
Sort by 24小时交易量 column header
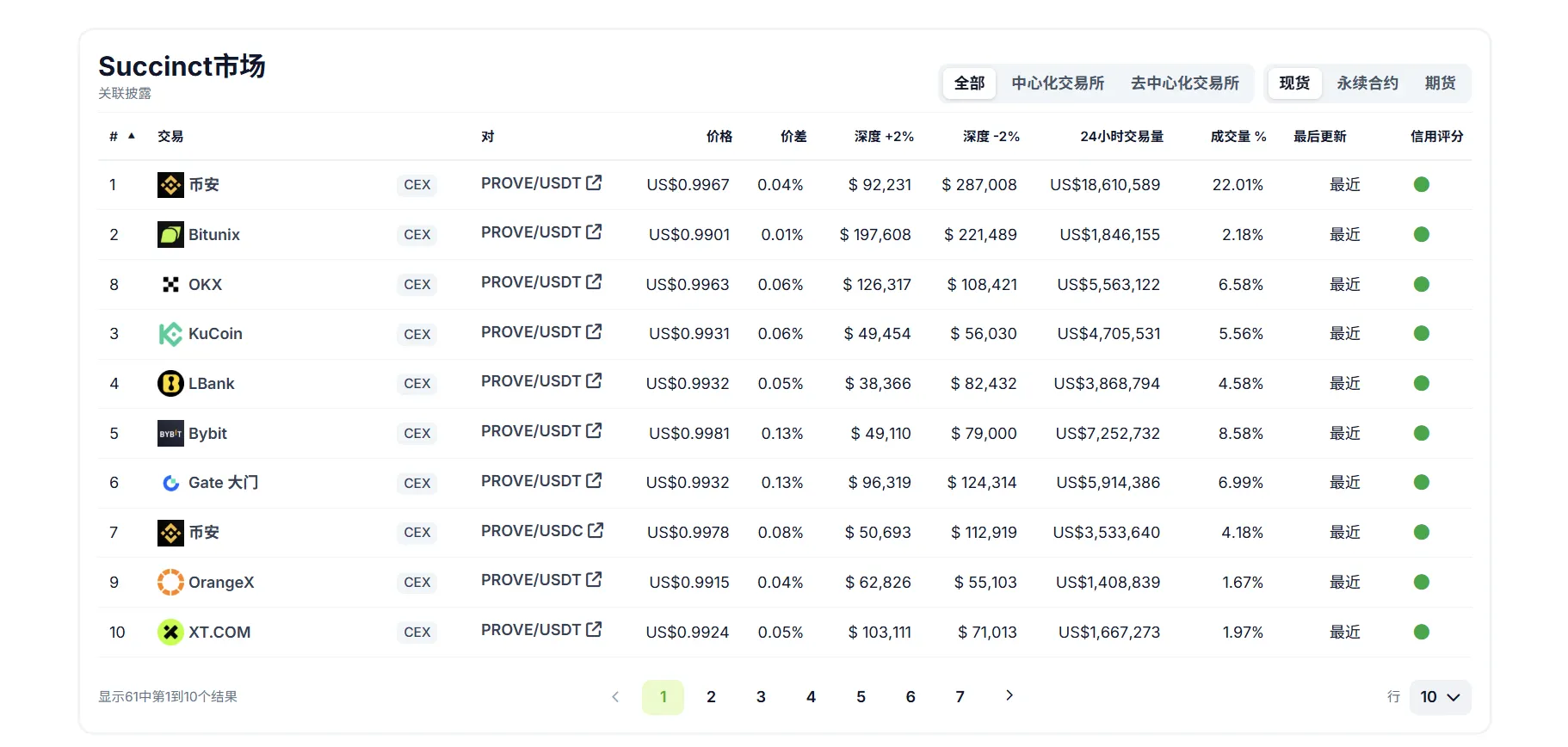point(1121,137)
